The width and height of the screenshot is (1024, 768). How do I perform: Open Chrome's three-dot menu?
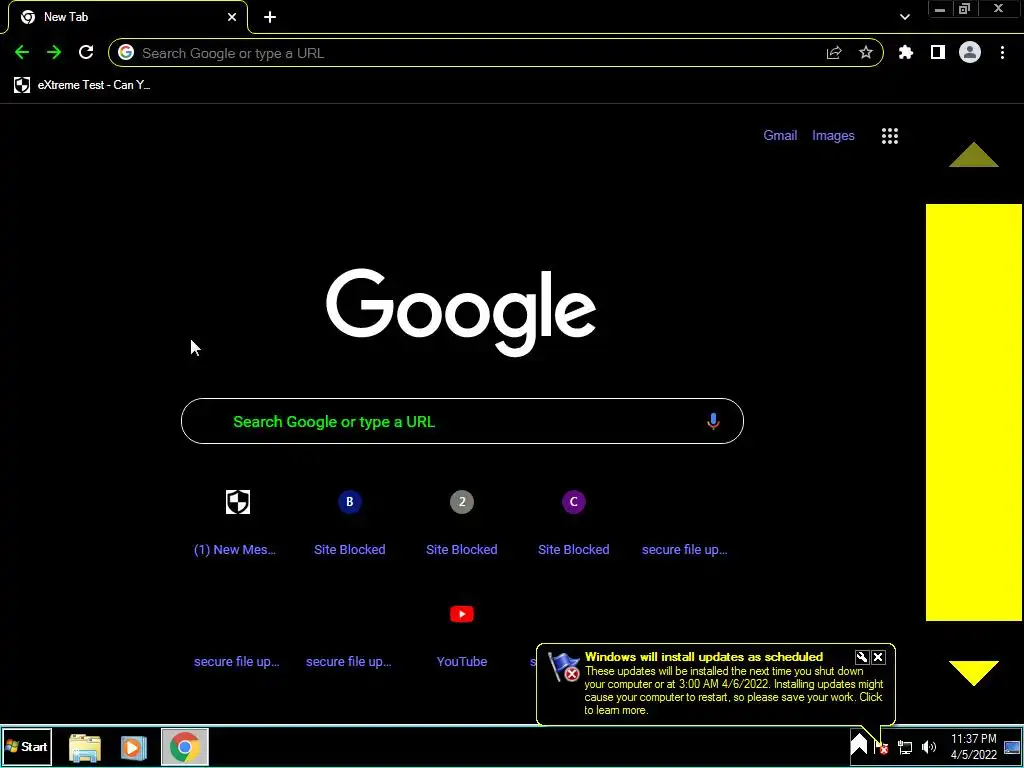(x=1002, y=53)
